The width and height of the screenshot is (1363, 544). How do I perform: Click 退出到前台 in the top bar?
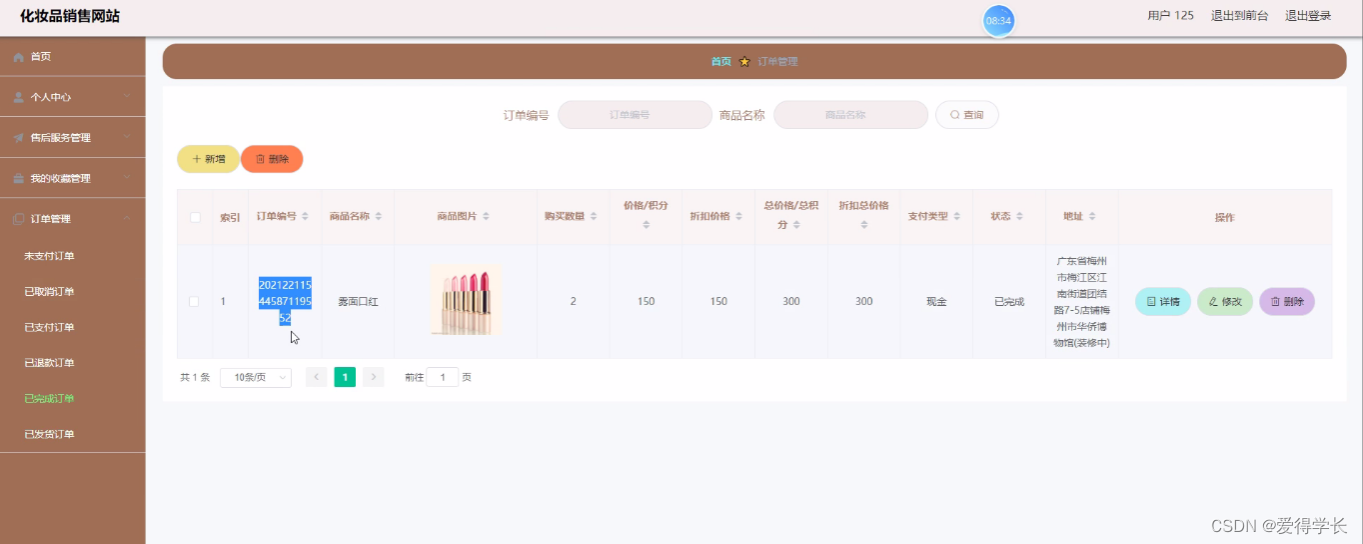tap(1239, 16)
